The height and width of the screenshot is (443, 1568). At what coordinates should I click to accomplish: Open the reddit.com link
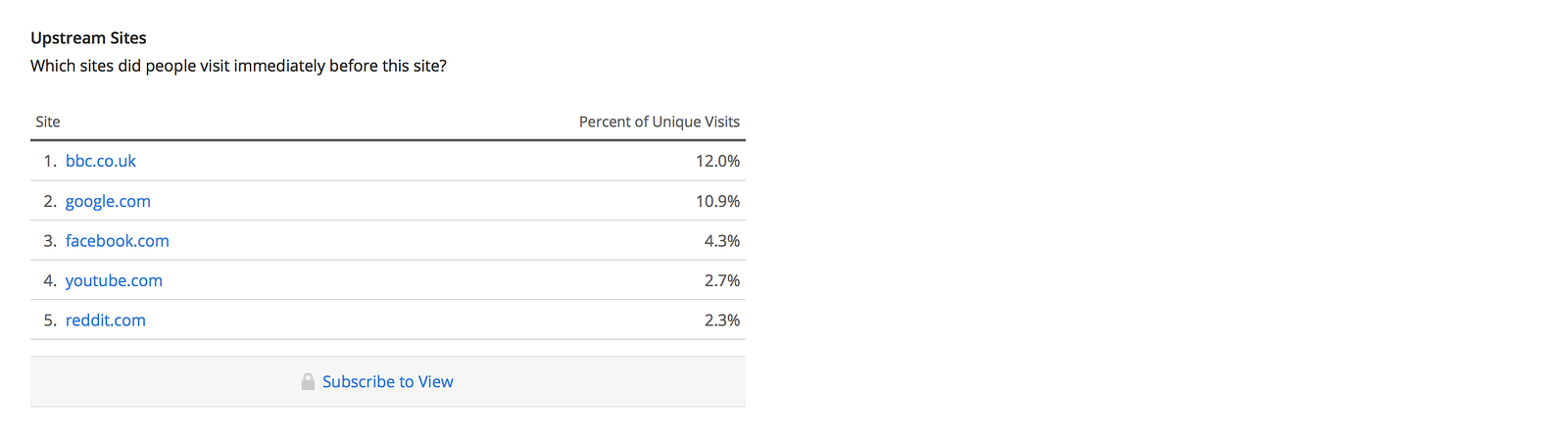(105, 320)
